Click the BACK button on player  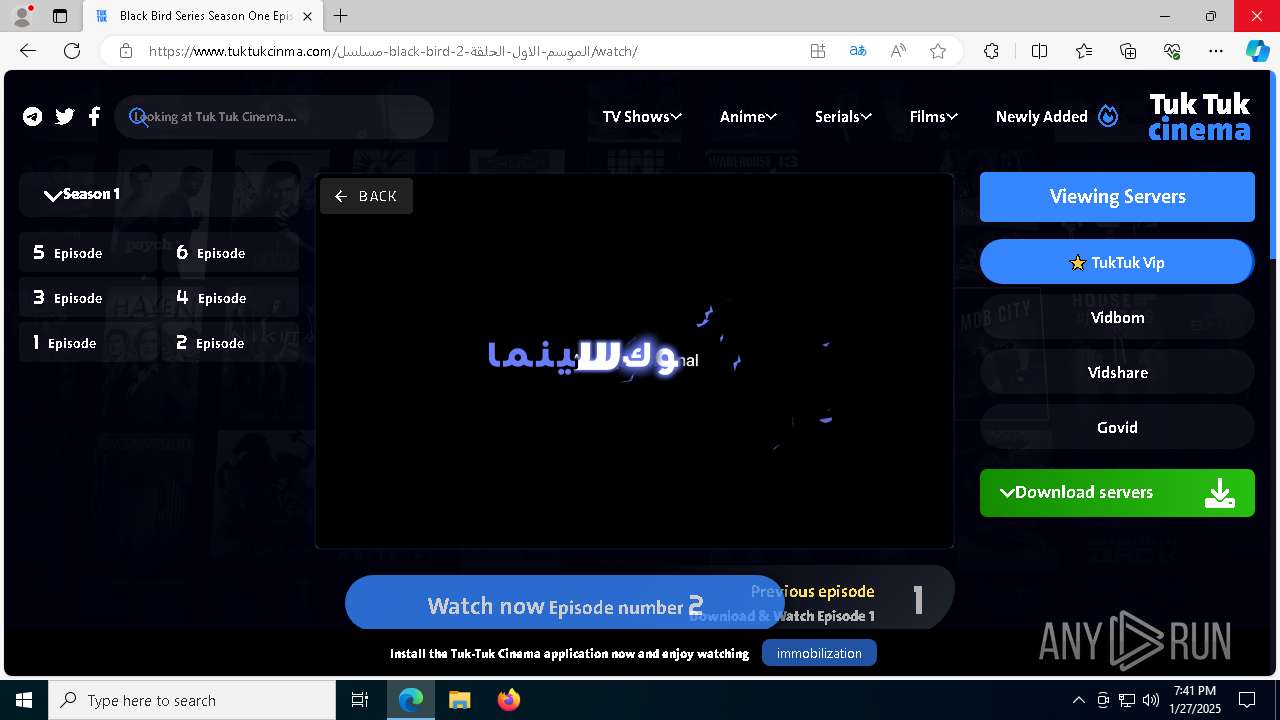(366, 196)
